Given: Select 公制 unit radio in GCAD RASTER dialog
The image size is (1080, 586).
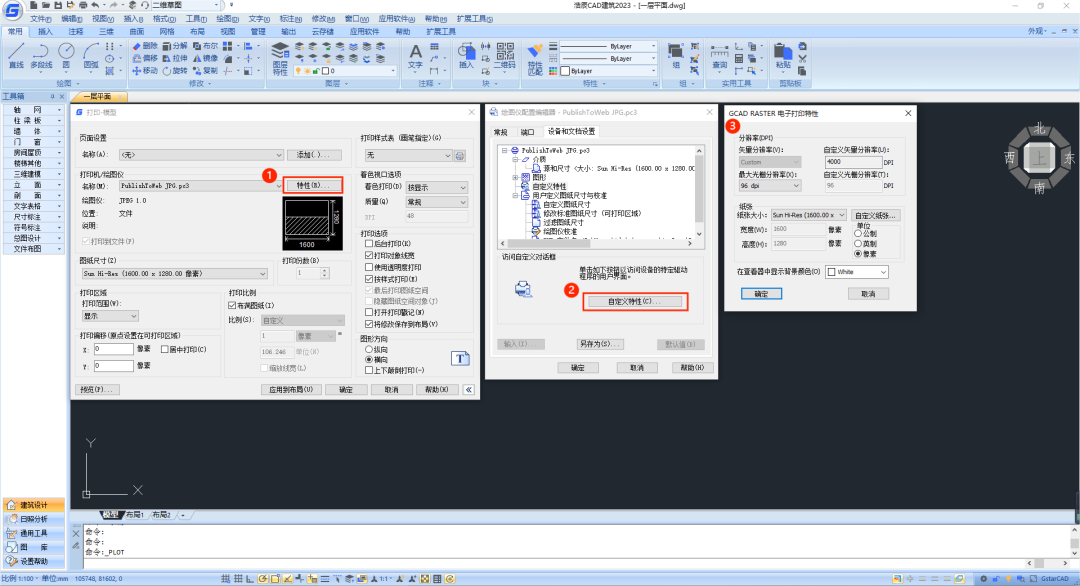Looking at the screenshot, I should 858,234.
